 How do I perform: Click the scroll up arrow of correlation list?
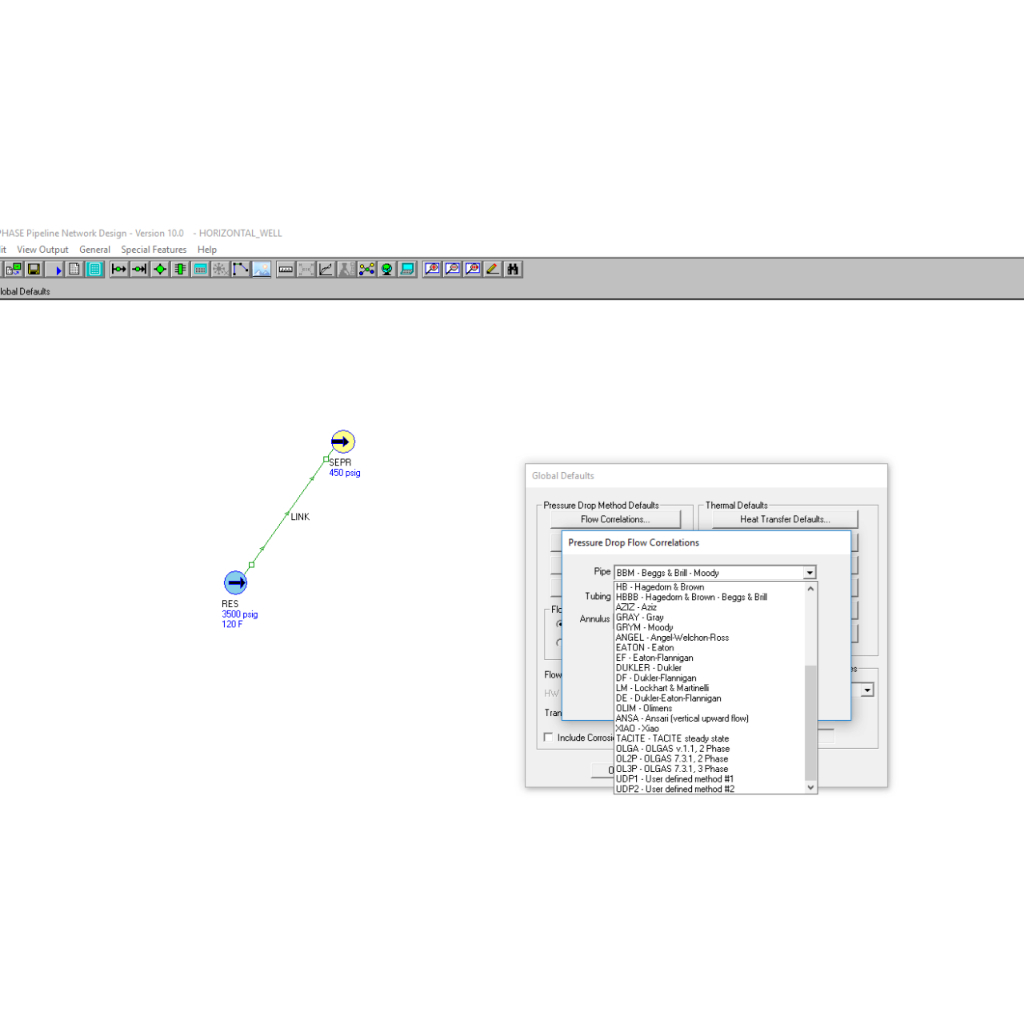point(811,588)
